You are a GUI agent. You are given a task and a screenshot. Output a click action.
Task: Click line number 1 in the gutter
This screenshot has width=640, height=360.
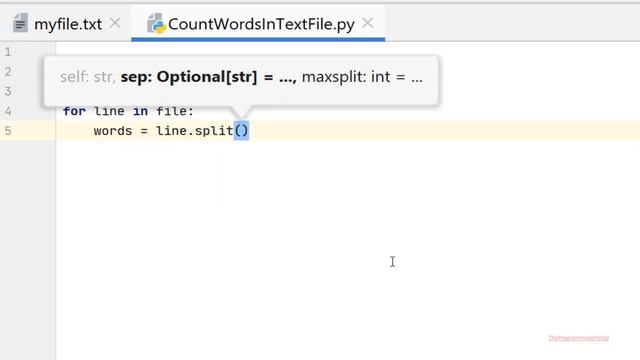pyautogui.click(x=8, y=52)
